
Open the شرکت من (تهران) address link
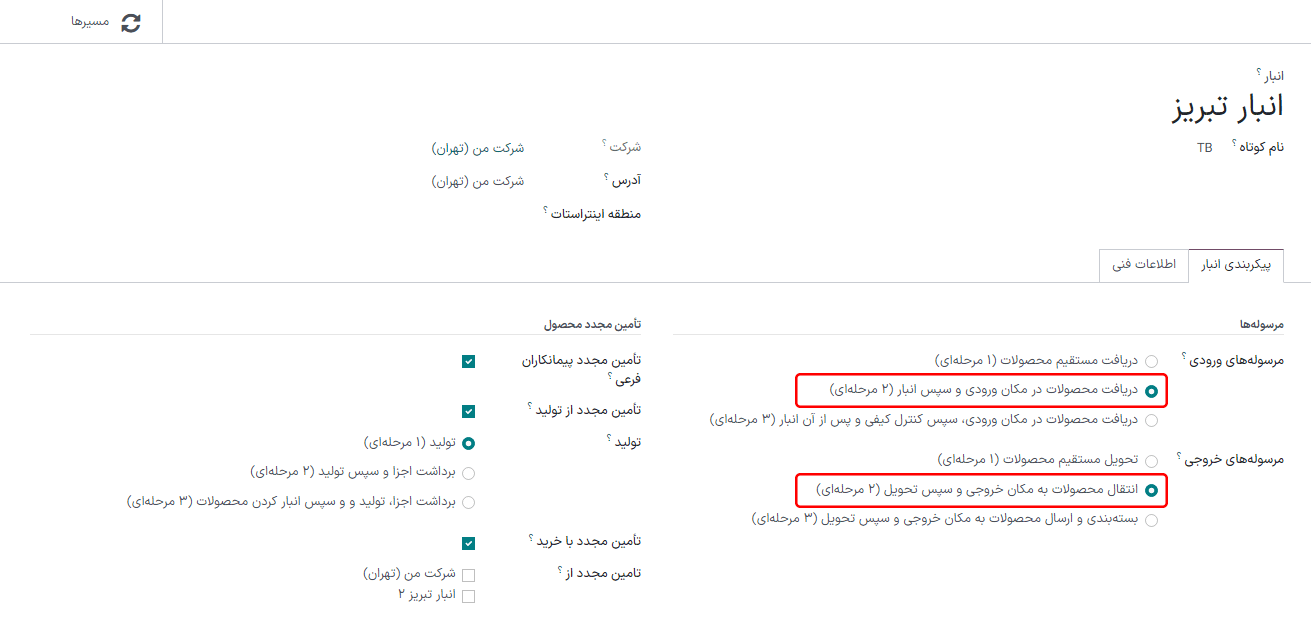(x=478, y=181)
